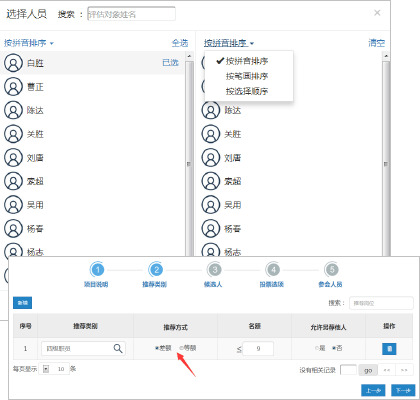Collapse right panel 按拼音排序 dropdown
This screenshot has height=400, width=420.
click(x=229, y=43)
